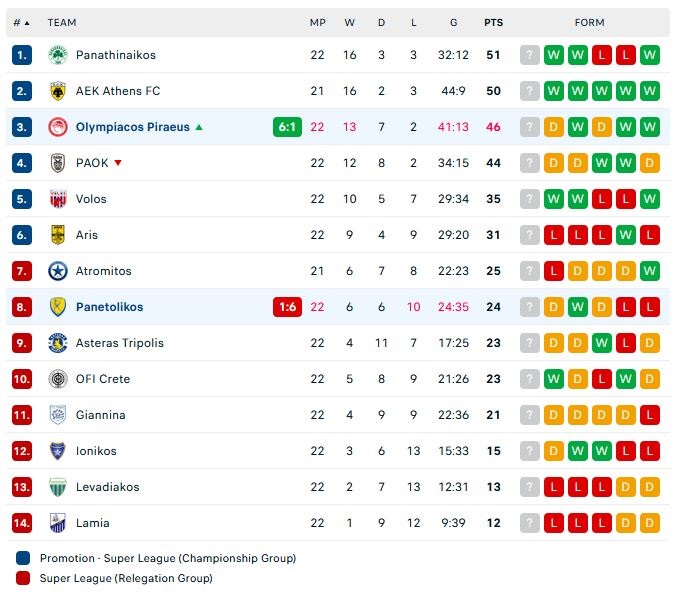Click the 6:1 score badge for Olympiacos
The height and width of the screenshot is (599, 676).
coord(287,127)
